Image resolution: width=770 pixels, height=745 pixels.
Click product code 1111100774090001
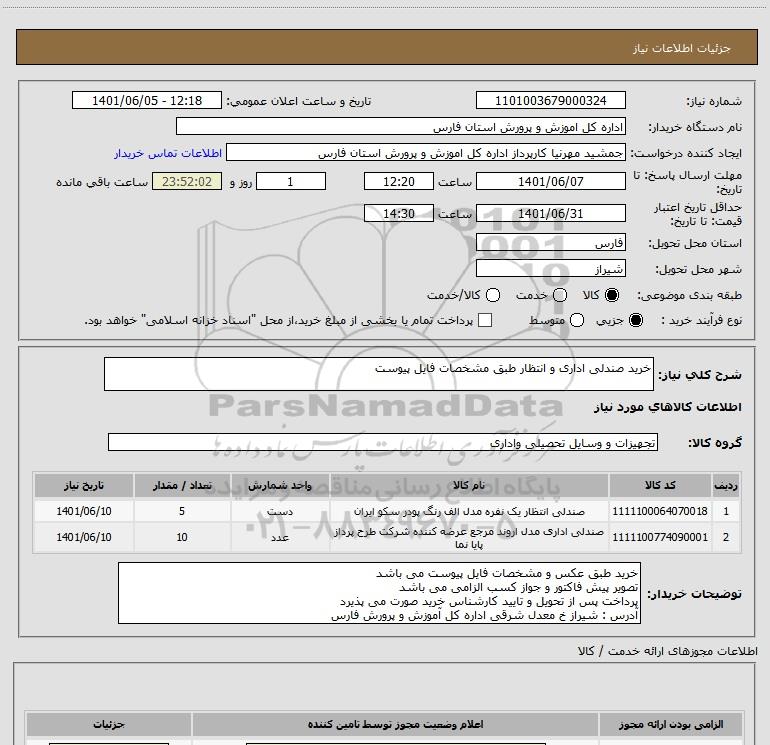click(660, 537)
